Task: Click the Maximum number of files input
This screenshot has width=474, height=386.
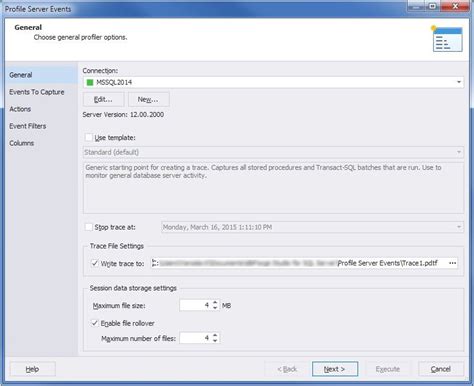Action: pos(195,338)
